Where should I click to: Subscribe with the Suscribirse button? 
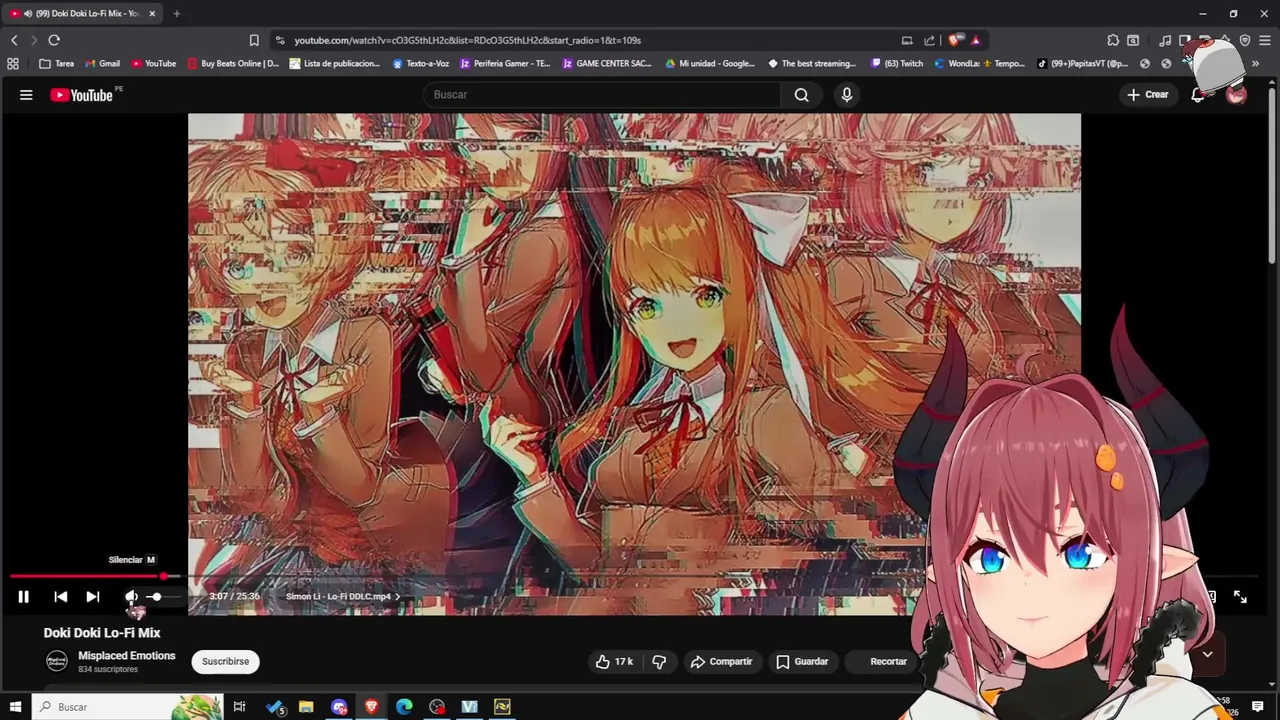pos(225,661)
